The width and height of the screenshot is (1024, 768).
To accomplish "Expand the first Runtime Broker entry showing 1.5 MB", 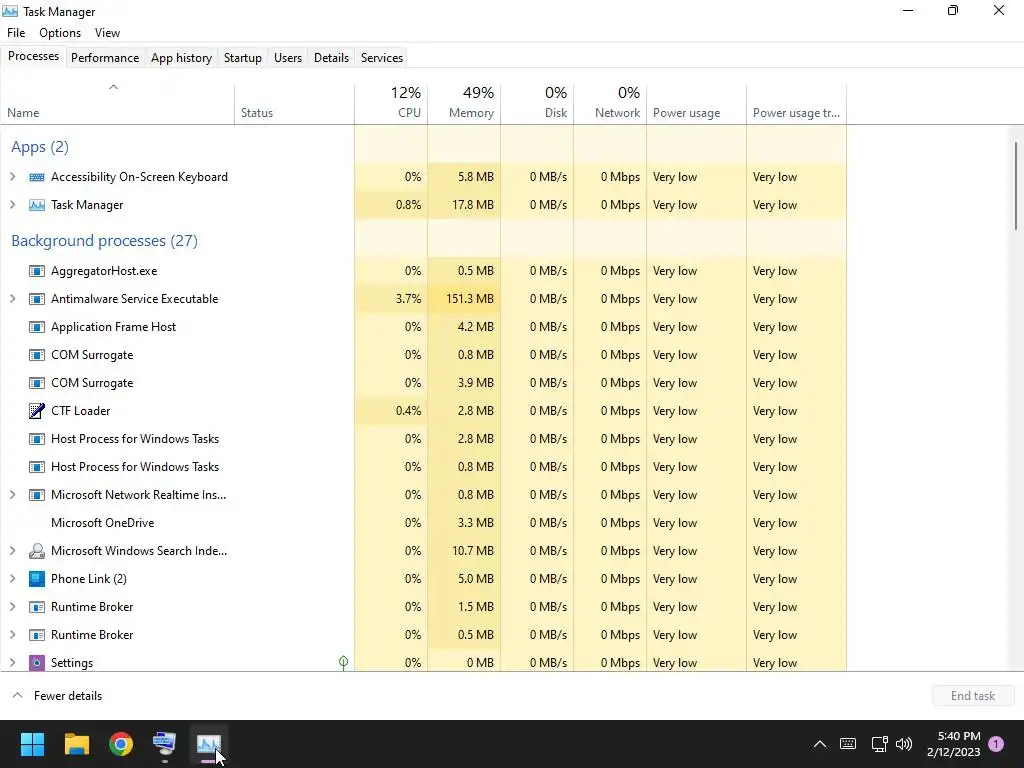I will [x=12, y=607].
